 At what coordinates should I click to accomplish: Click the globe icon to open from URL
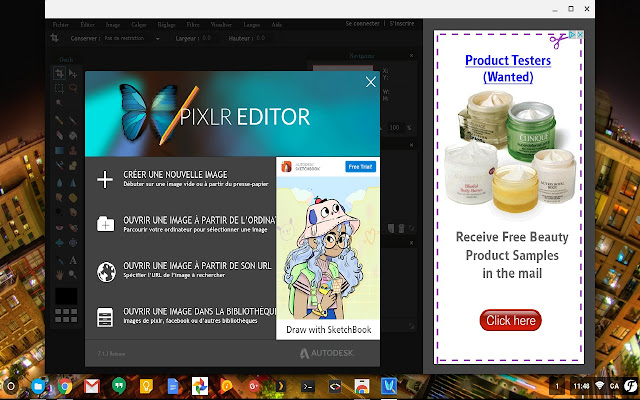tap(106, 272)
